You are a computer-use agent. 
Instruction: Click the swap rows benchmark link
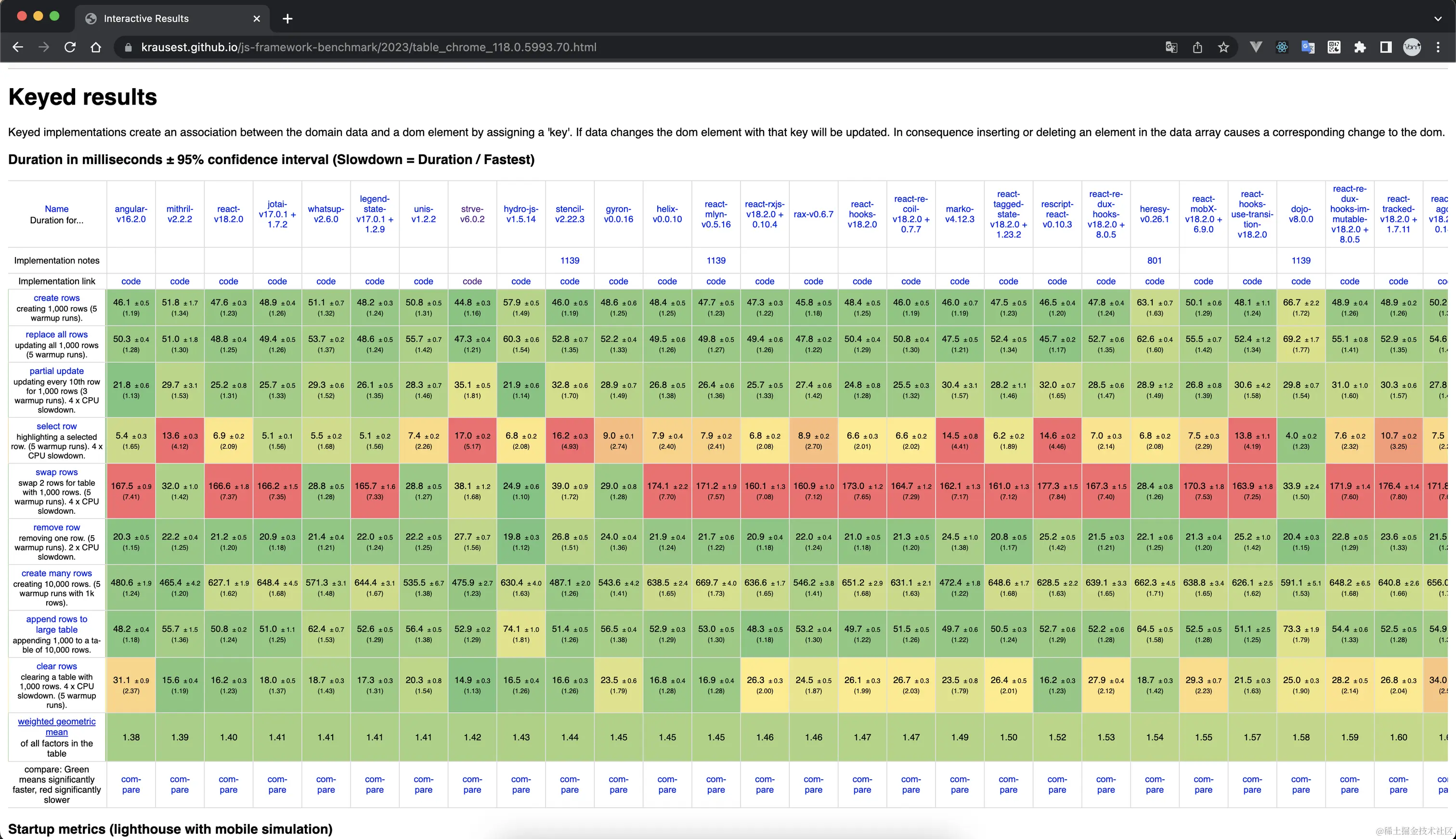tap(56, 472)
